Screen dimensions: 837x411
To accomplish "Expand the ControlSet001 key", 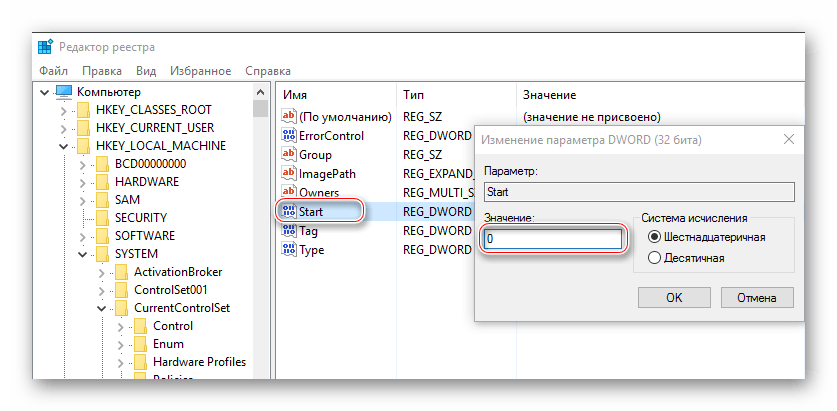I will tap(100, 290).
